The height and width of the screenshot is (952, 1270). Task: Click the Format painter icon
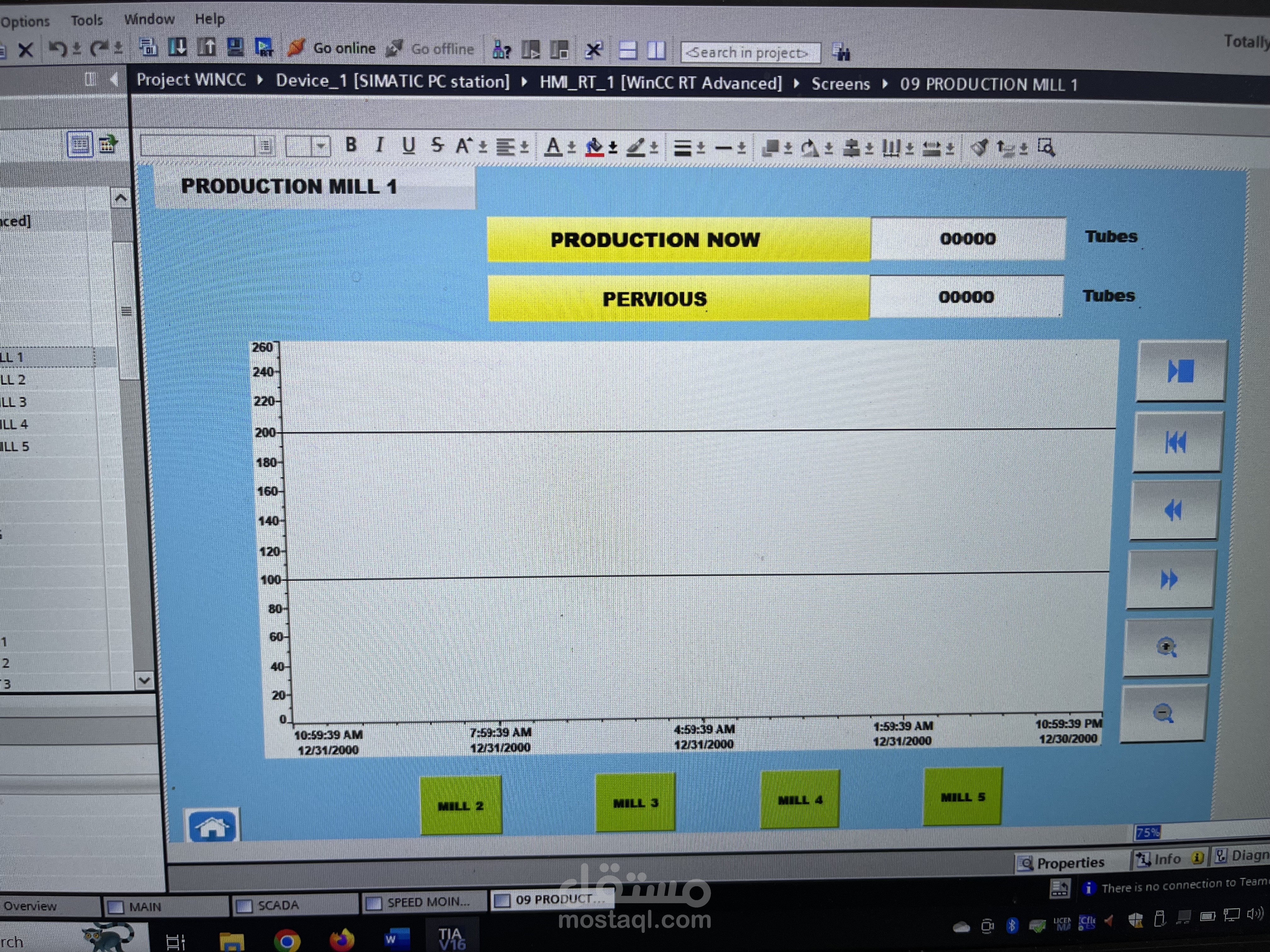point(980,148)
